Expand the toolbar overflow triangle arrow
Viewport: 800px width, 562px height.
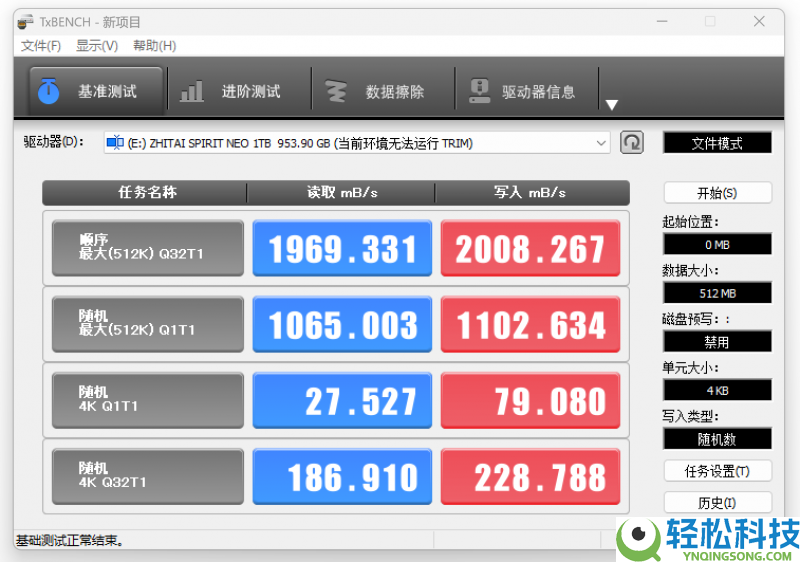[x=612, y=105]
